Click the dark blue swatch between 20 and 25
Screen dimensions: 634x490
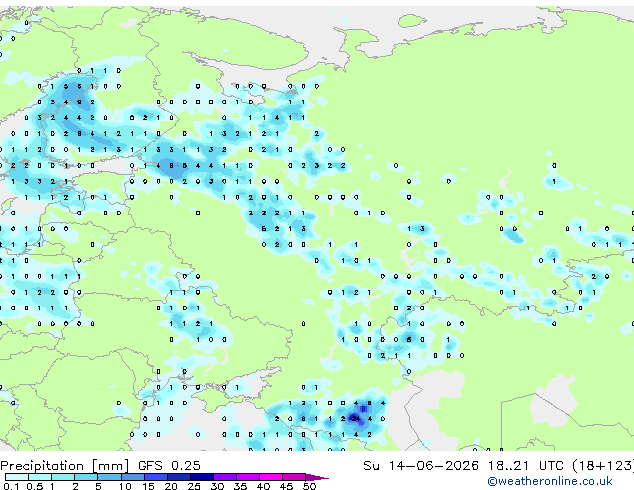[x=178, y=477]
